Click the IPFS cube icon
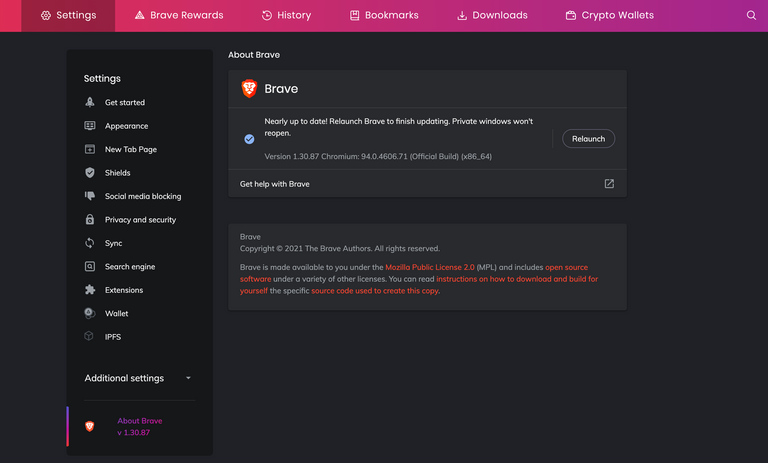The width and height of the screenshot is (768, 463). (90, 337)
